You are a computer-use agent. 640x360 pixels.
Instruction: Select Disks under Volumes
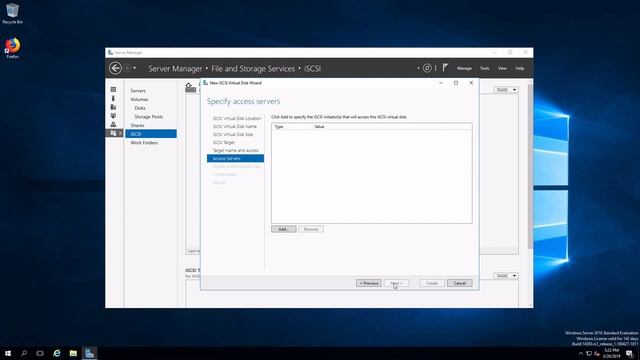140,108
